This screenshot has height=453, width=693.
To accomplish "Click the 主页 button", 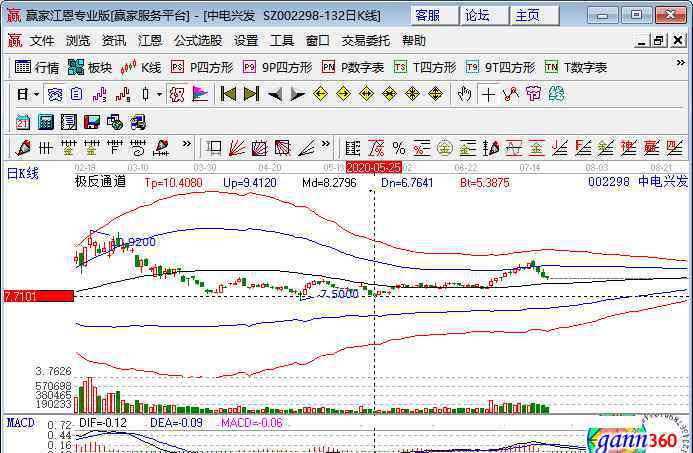I will click(534, 15).
